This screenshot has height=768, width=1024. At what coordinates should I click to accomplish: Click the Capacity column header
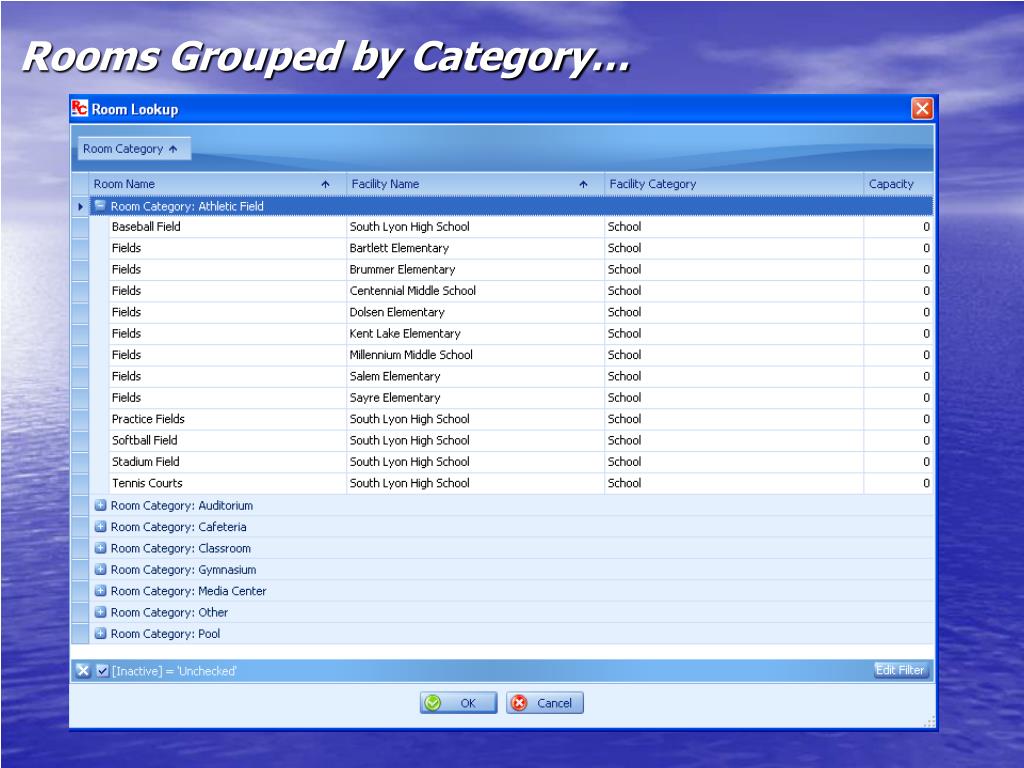(899, 184)
